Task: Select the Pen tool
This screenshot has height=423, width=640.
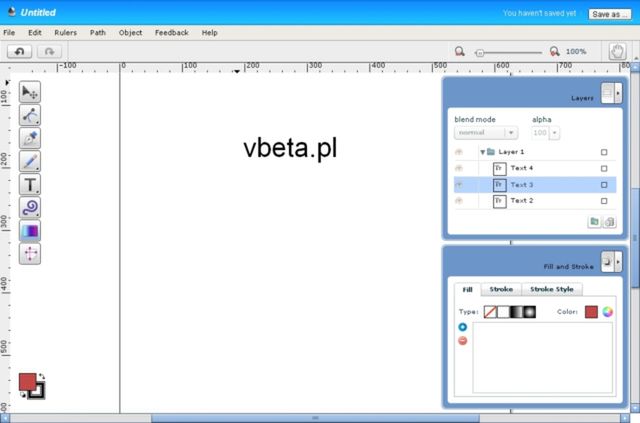Action: coord(30,138)
